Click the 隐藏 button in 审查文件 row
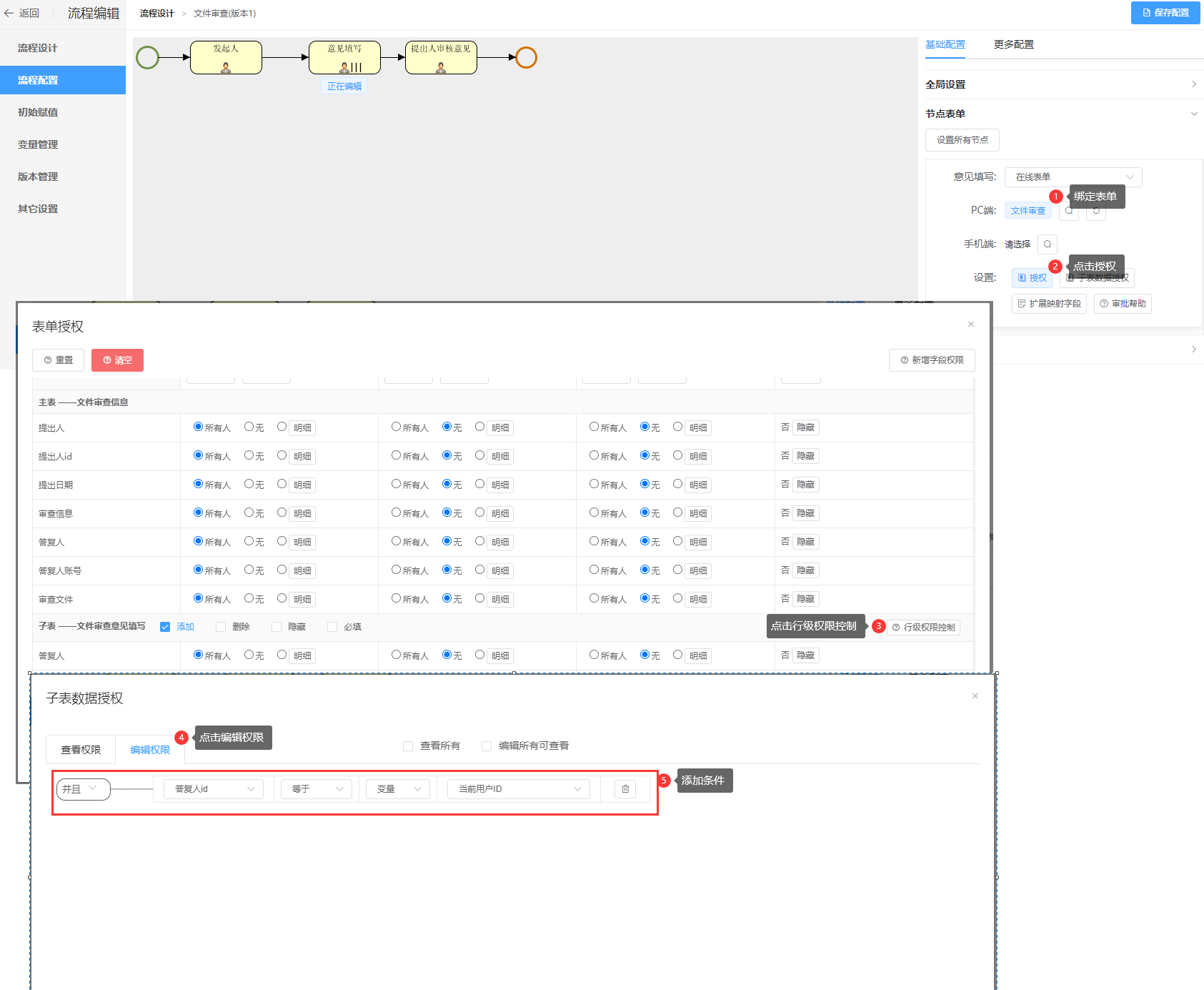Image resolution: width=1204 pixels, height=990 pixels. pyautogui.click(x=806, y=599)
